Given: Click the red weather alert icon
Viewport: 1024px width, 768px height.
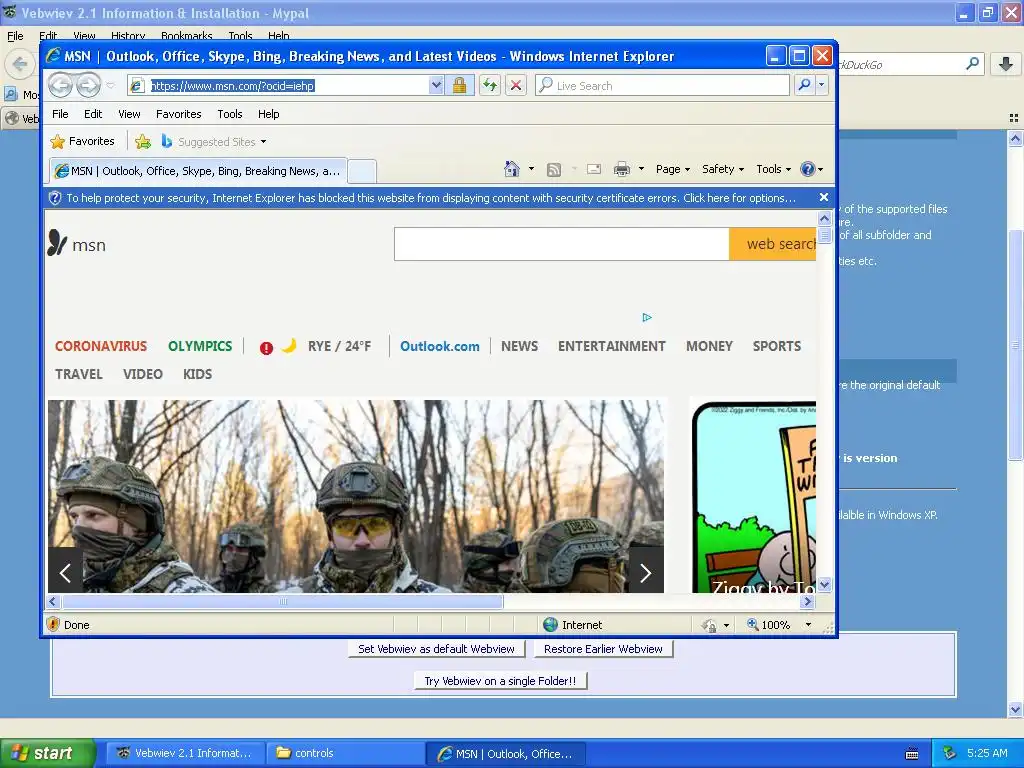Looking at the screenshot, I should coord(266,348).
